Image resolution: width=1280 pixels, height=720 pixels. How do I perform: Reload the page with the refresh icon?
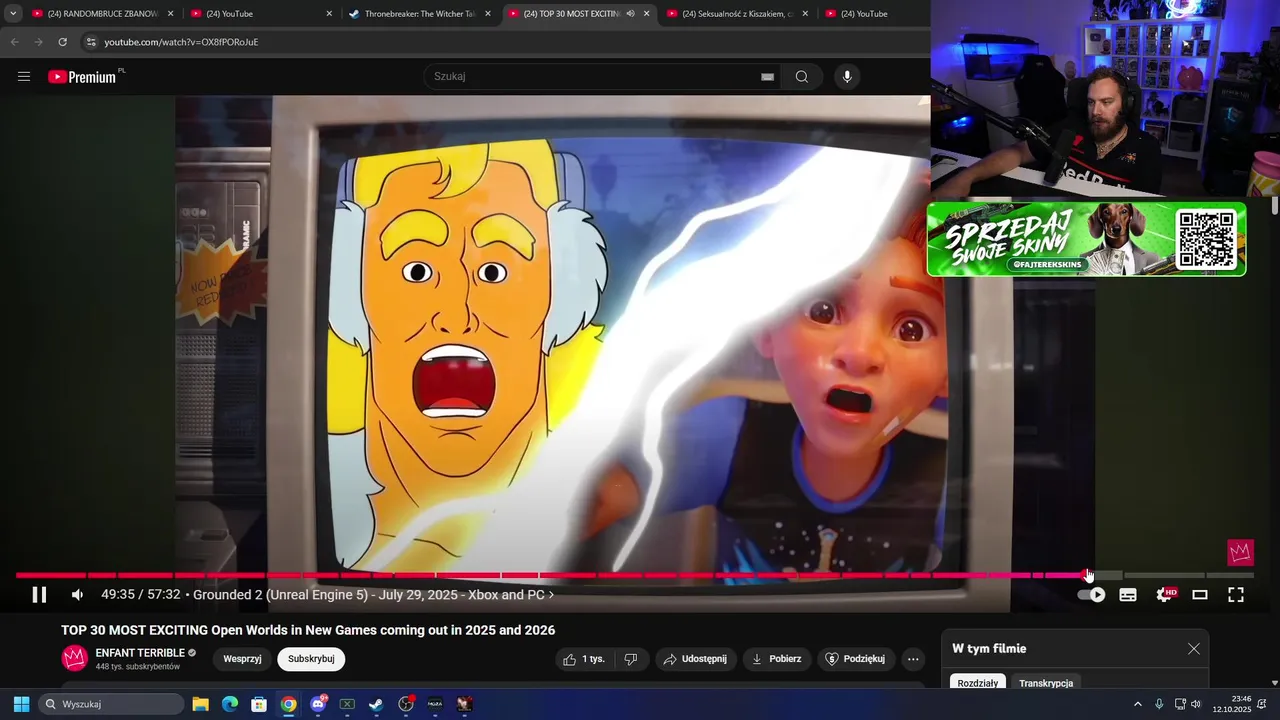pyautogui.click(x=62, y=42)
